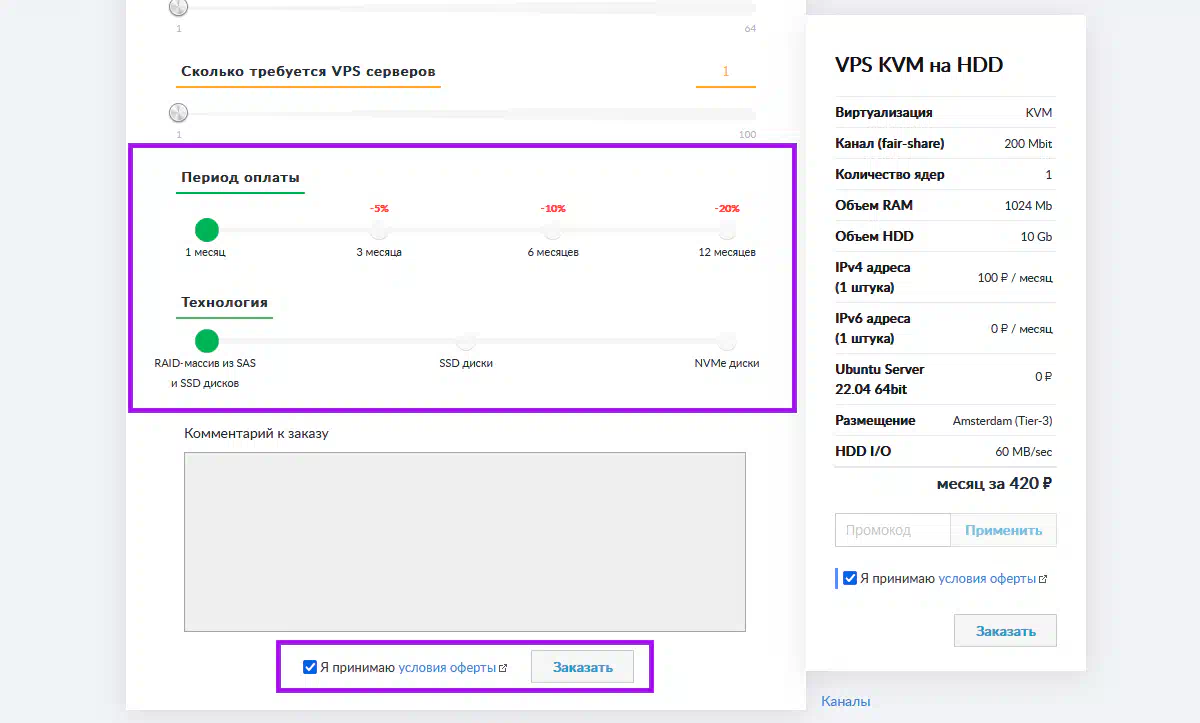Click the 100 ₽ / месяц IPv4 price
Viewport: 1200px width, 723px height.
pos(1015,278)
